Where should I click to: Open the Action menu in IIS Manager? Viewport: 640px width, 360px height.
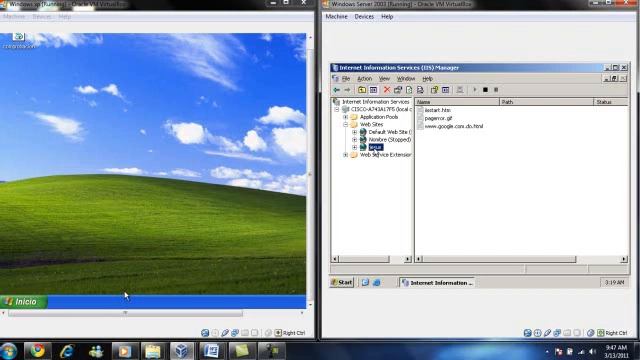tap(364, 78)
